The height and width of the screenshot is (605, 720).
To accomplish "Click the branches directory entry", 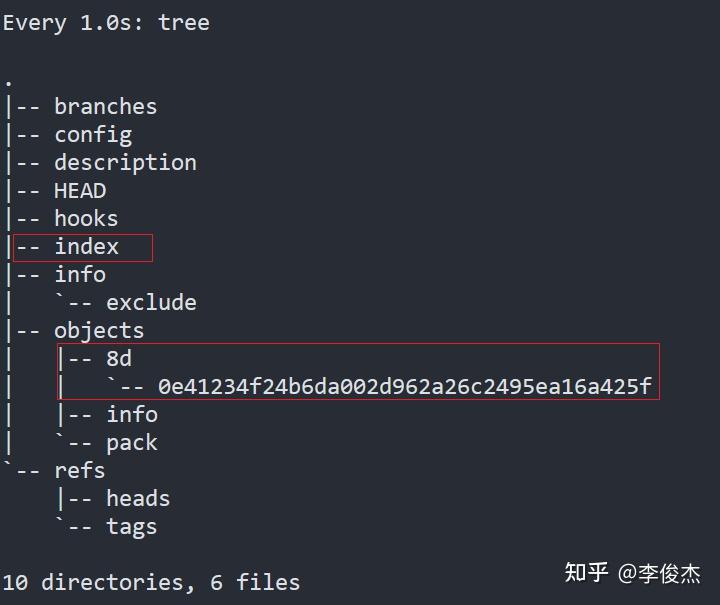I will (106, 106).
